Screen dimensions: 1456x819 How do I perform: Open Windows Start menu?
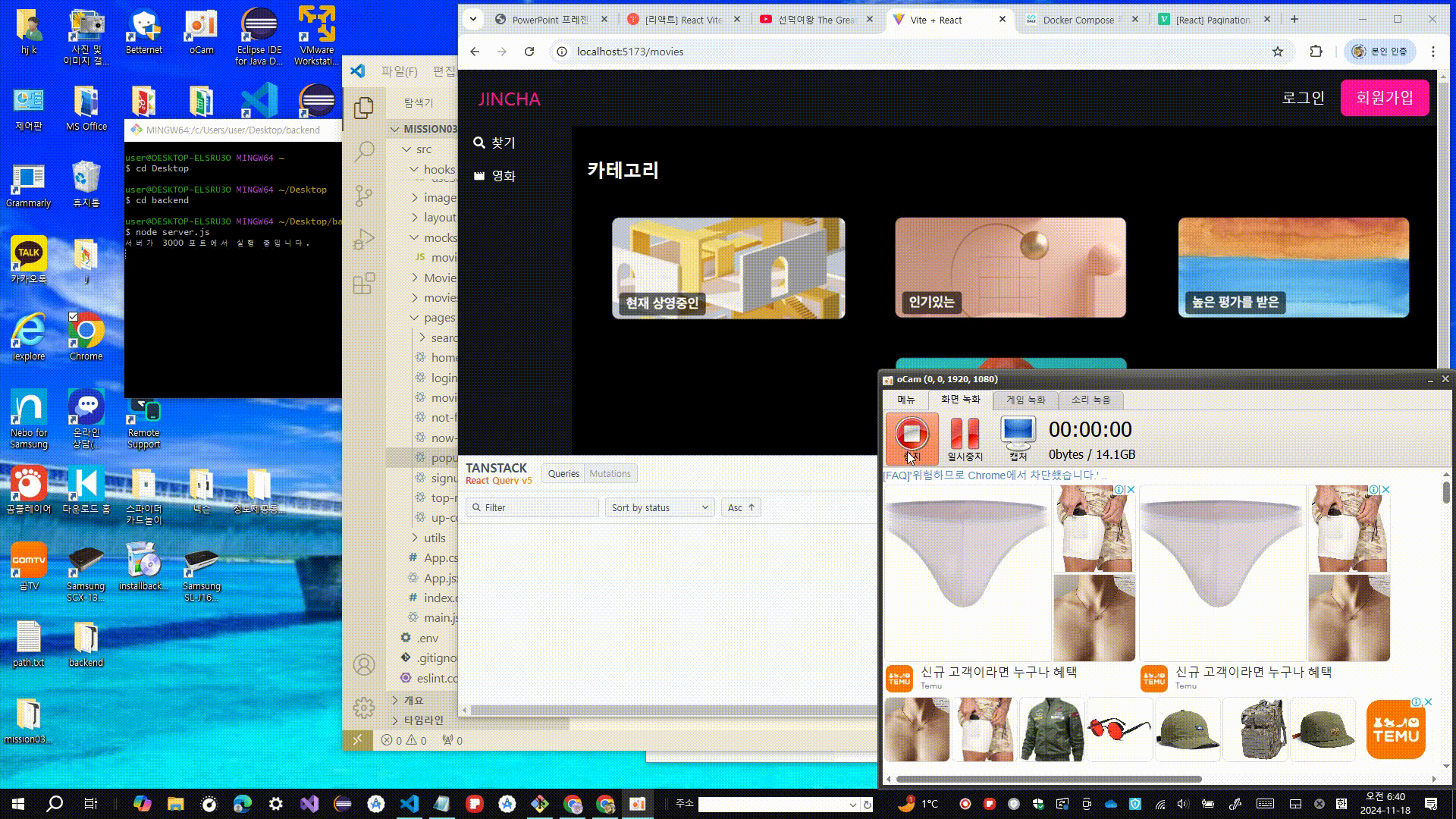click(x=18, y=804)
